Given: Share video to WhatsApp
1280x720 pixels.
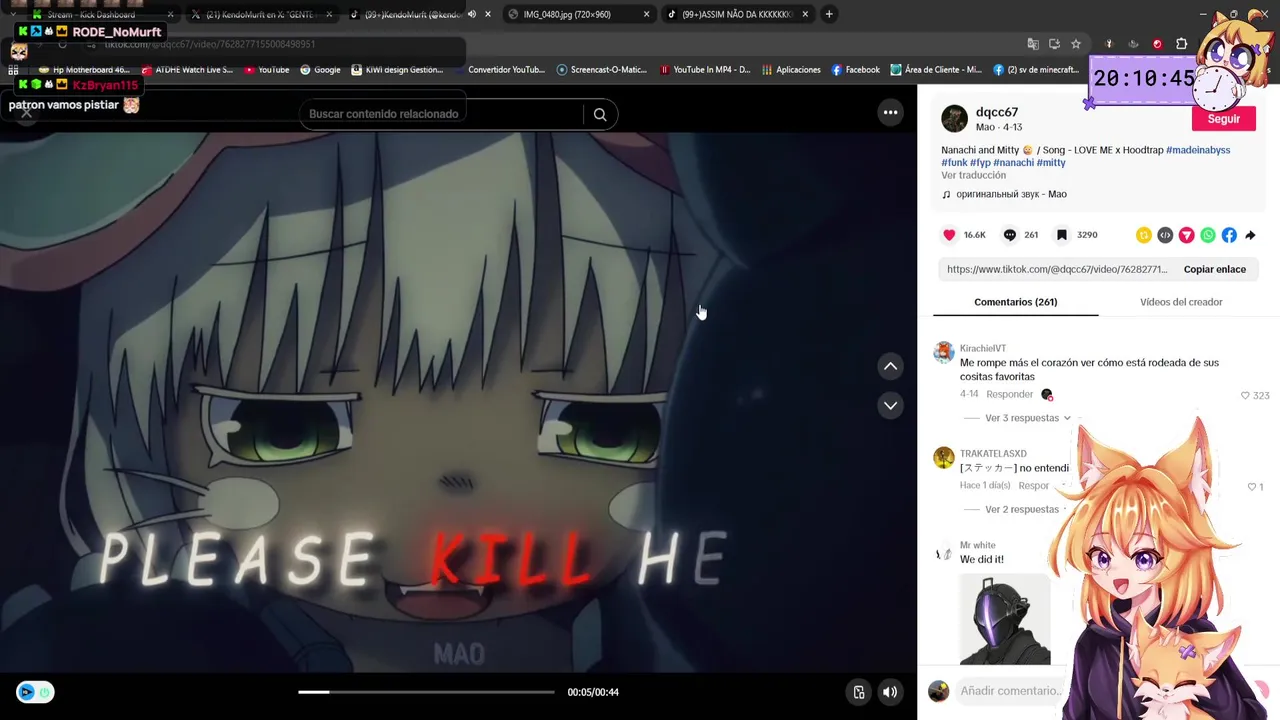Looking at the screenshot, I should point(1208,235).
